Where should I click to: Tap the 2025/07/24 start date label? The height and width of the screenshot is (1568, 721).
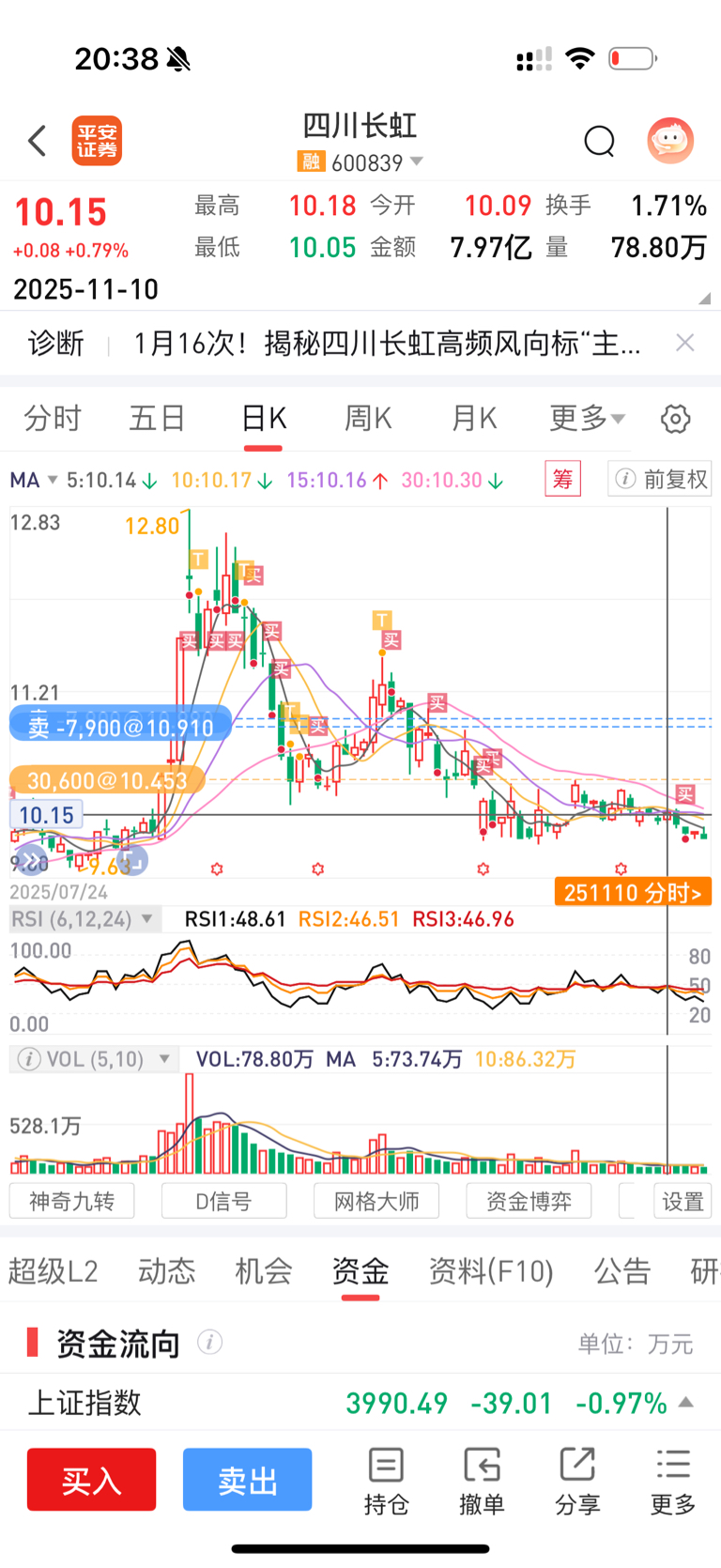58,892
